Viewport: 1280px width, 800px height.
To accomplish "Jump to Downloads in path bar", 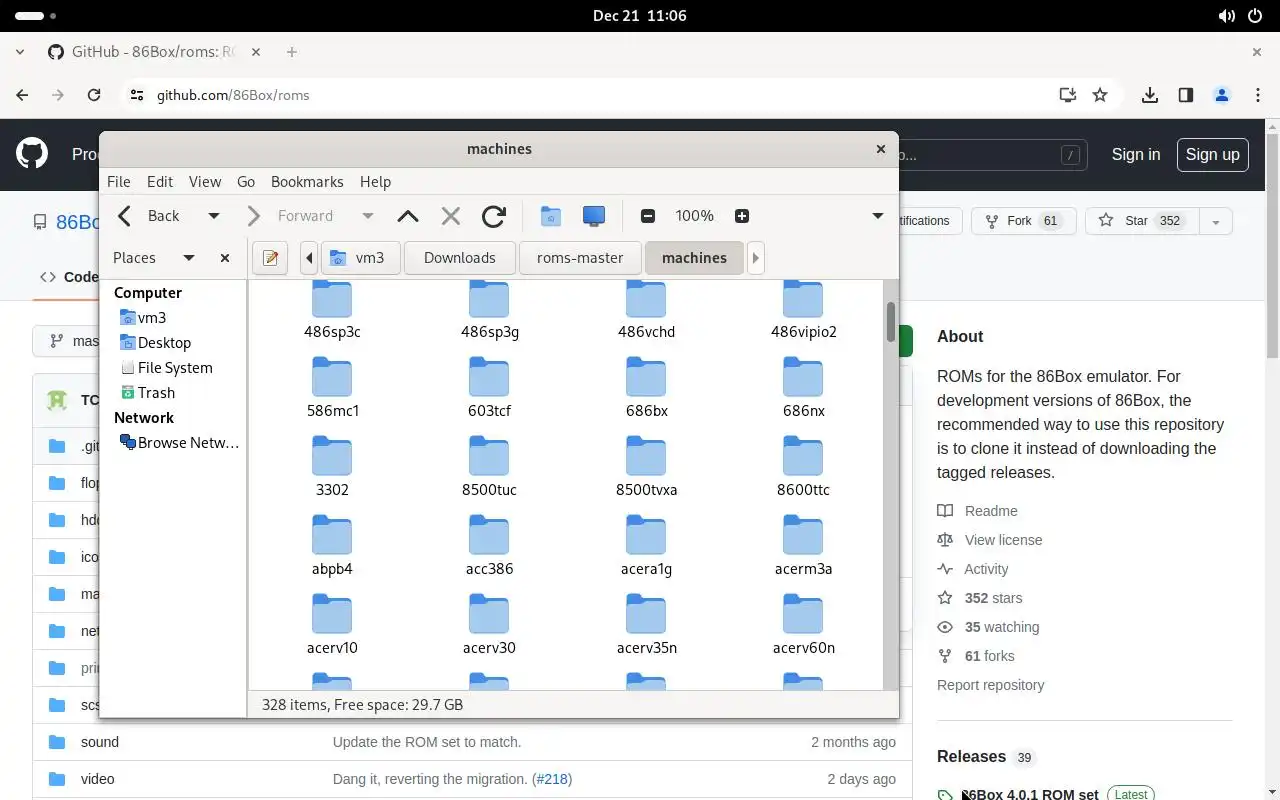I will coord(459,258).
